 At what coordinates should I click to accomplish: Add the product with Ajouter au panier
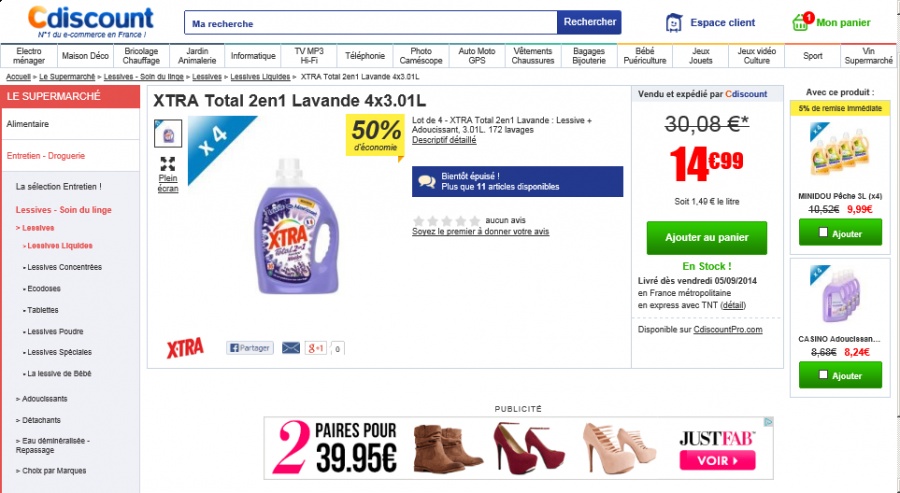point(707,238)
